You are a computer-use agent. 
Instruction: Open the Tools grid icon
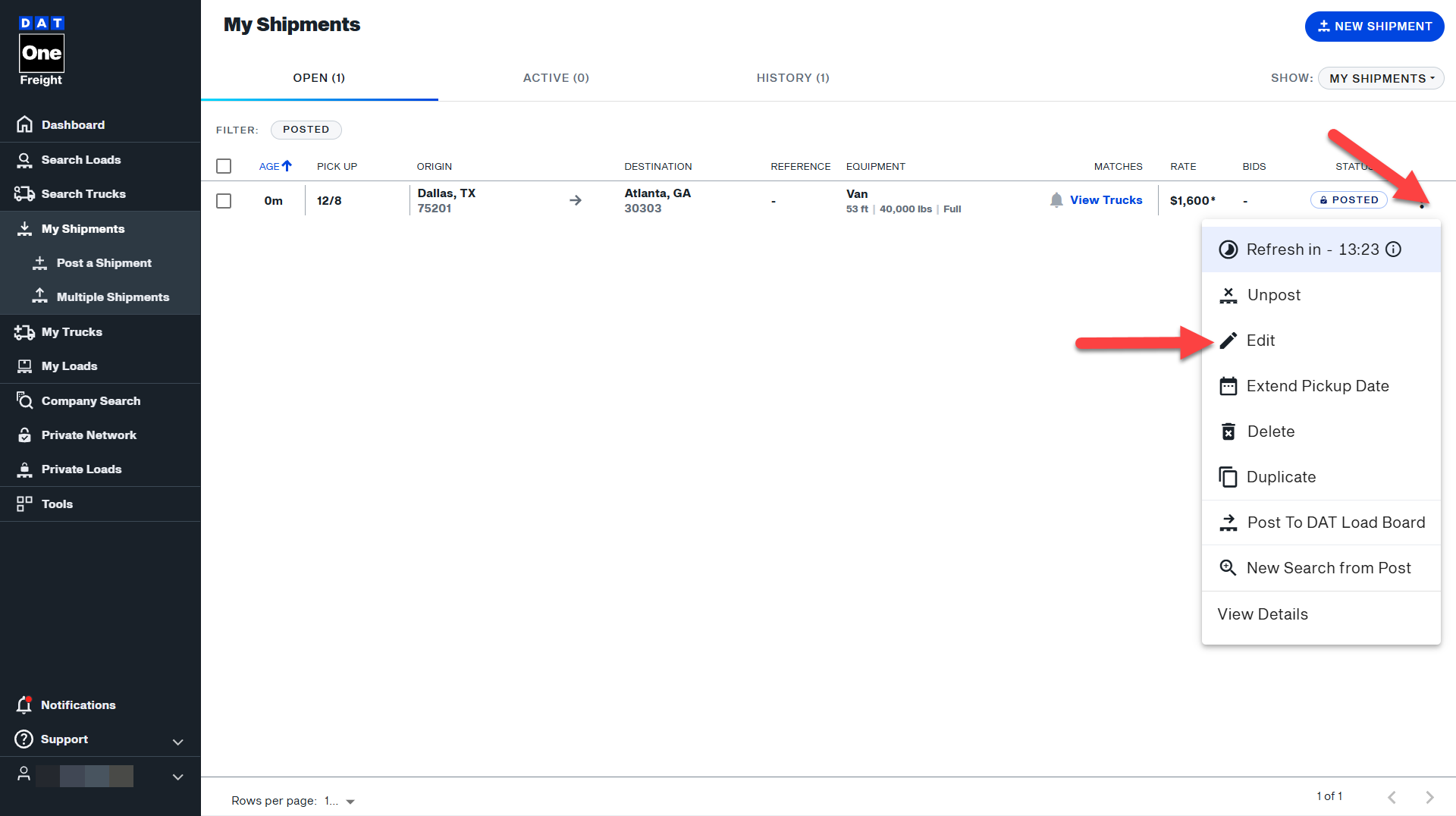(24, 504)
